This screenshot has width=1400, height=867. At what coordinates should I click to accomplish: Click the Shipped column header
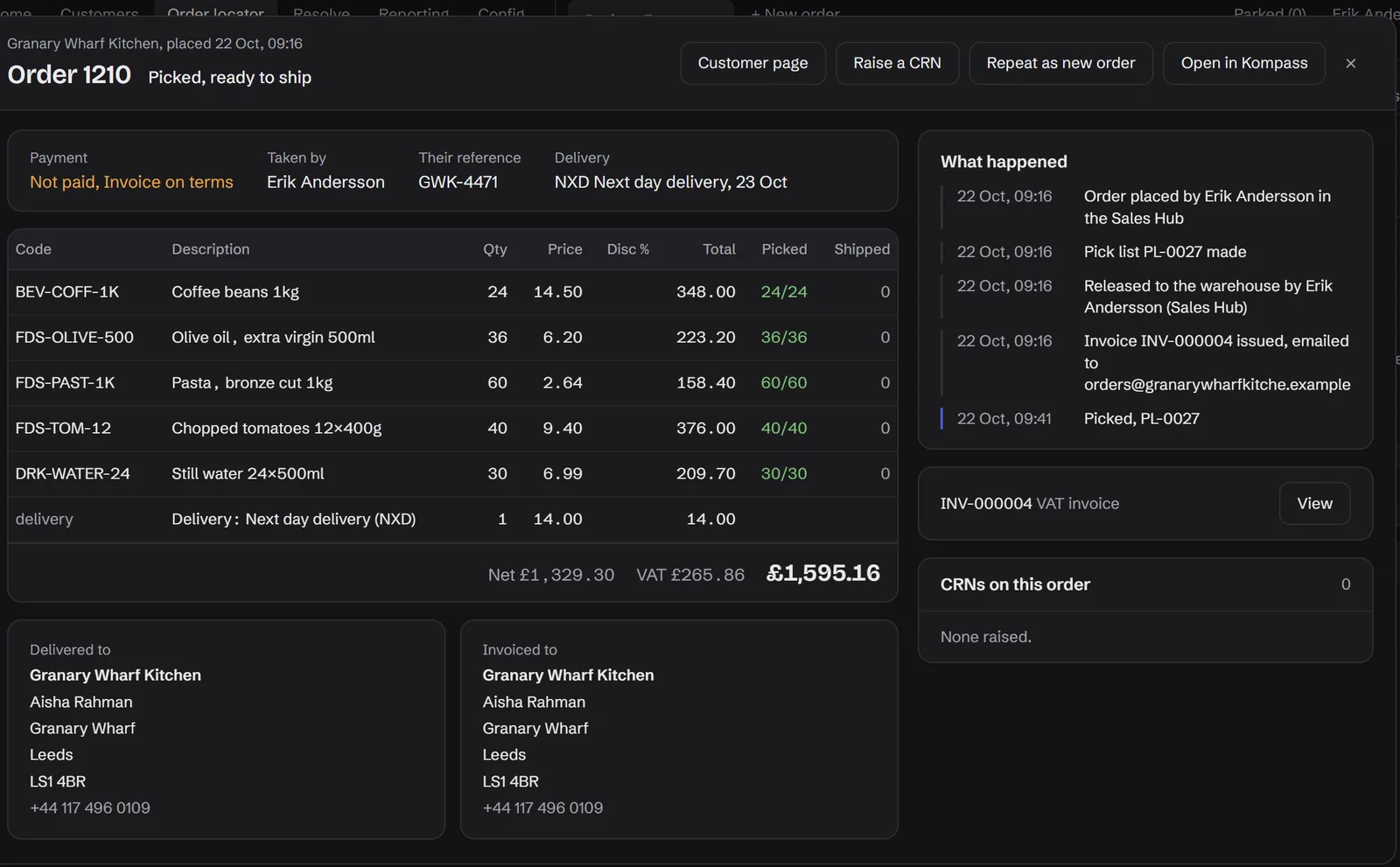tap(862, 249)
